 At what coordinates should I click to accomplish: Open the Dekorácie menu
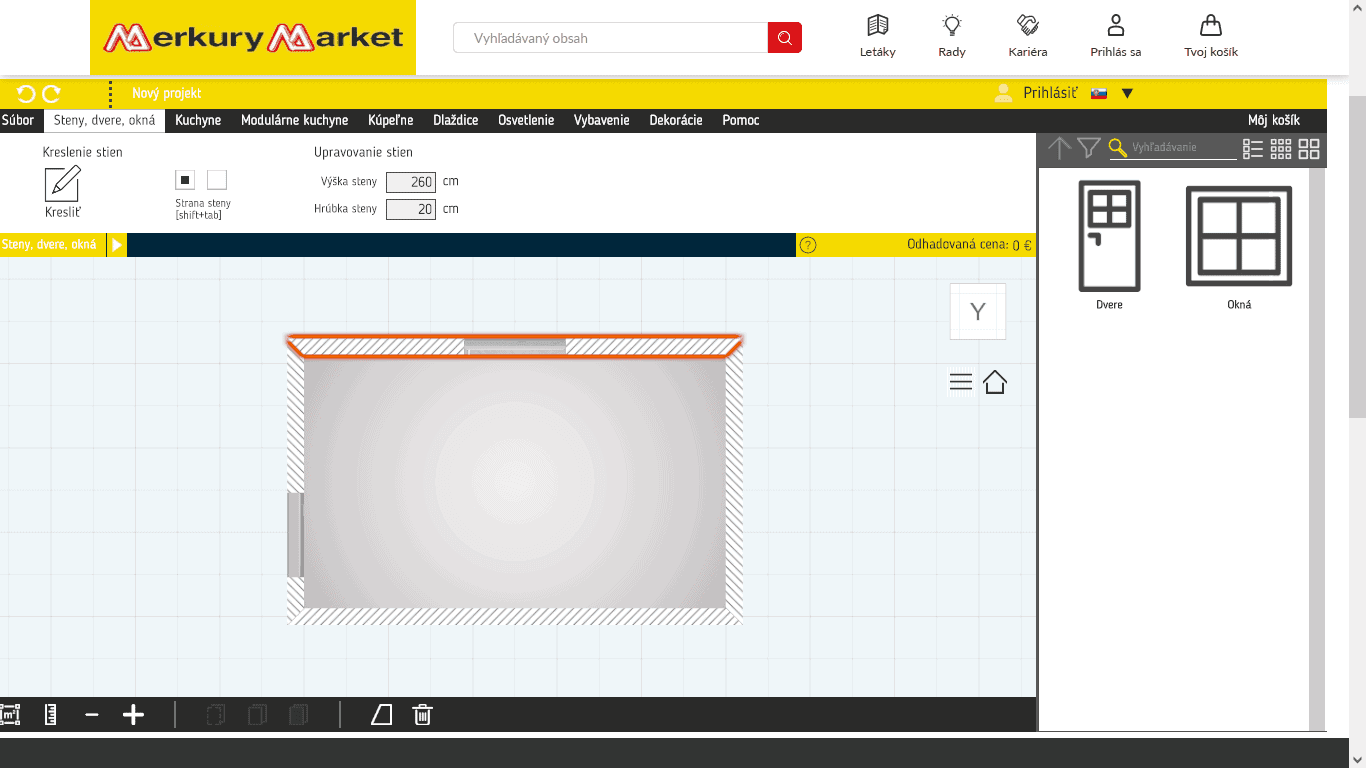pos(676,120)
